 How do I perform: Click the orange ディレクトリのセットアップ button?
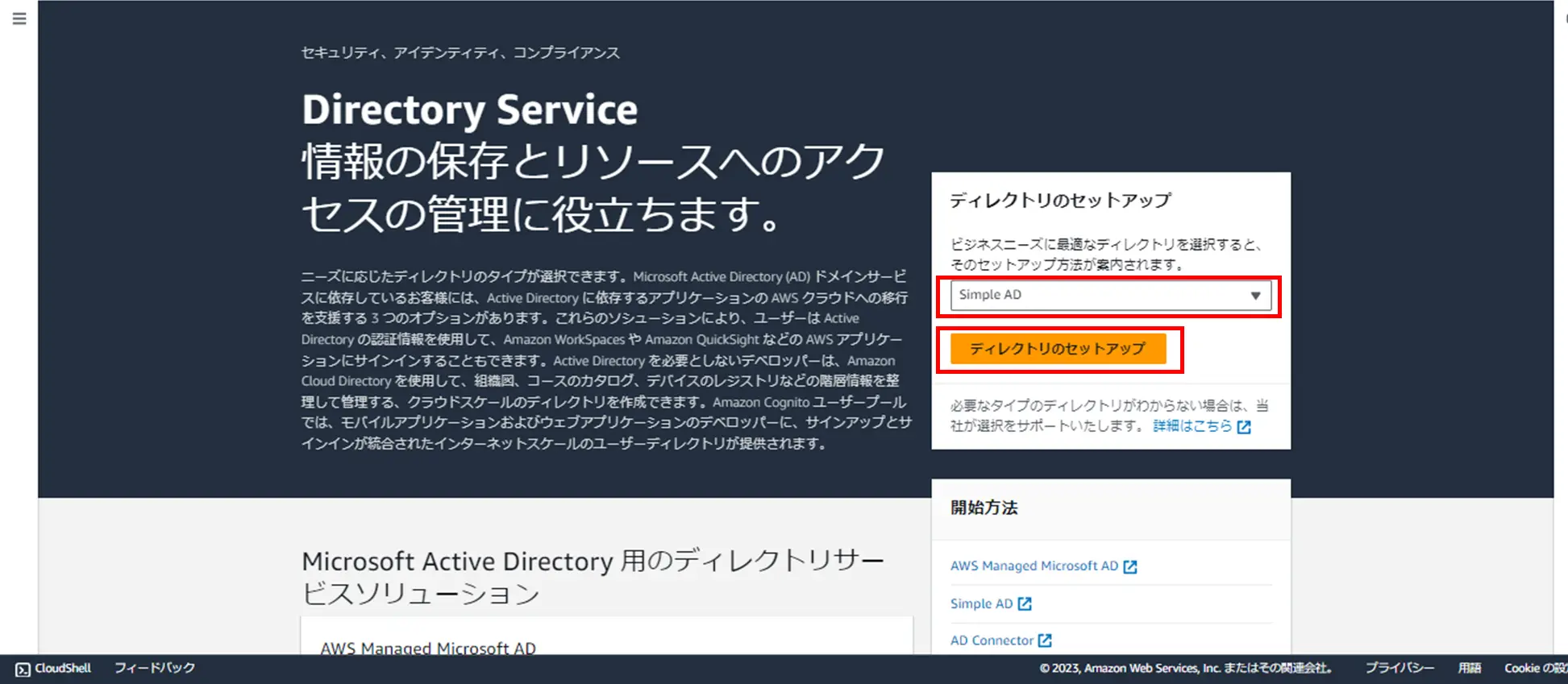[1058, 349]
